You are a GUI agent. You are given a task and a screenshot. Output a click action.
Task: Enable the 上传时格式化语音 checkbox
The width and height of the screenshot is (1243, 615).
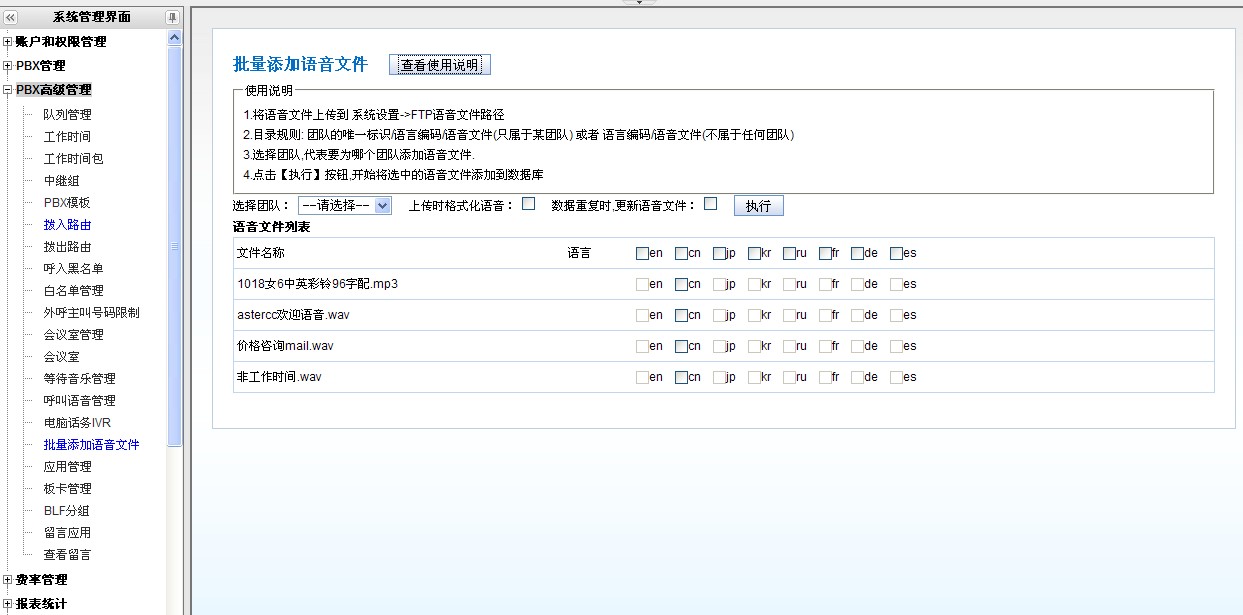click(x=529, y=204)
